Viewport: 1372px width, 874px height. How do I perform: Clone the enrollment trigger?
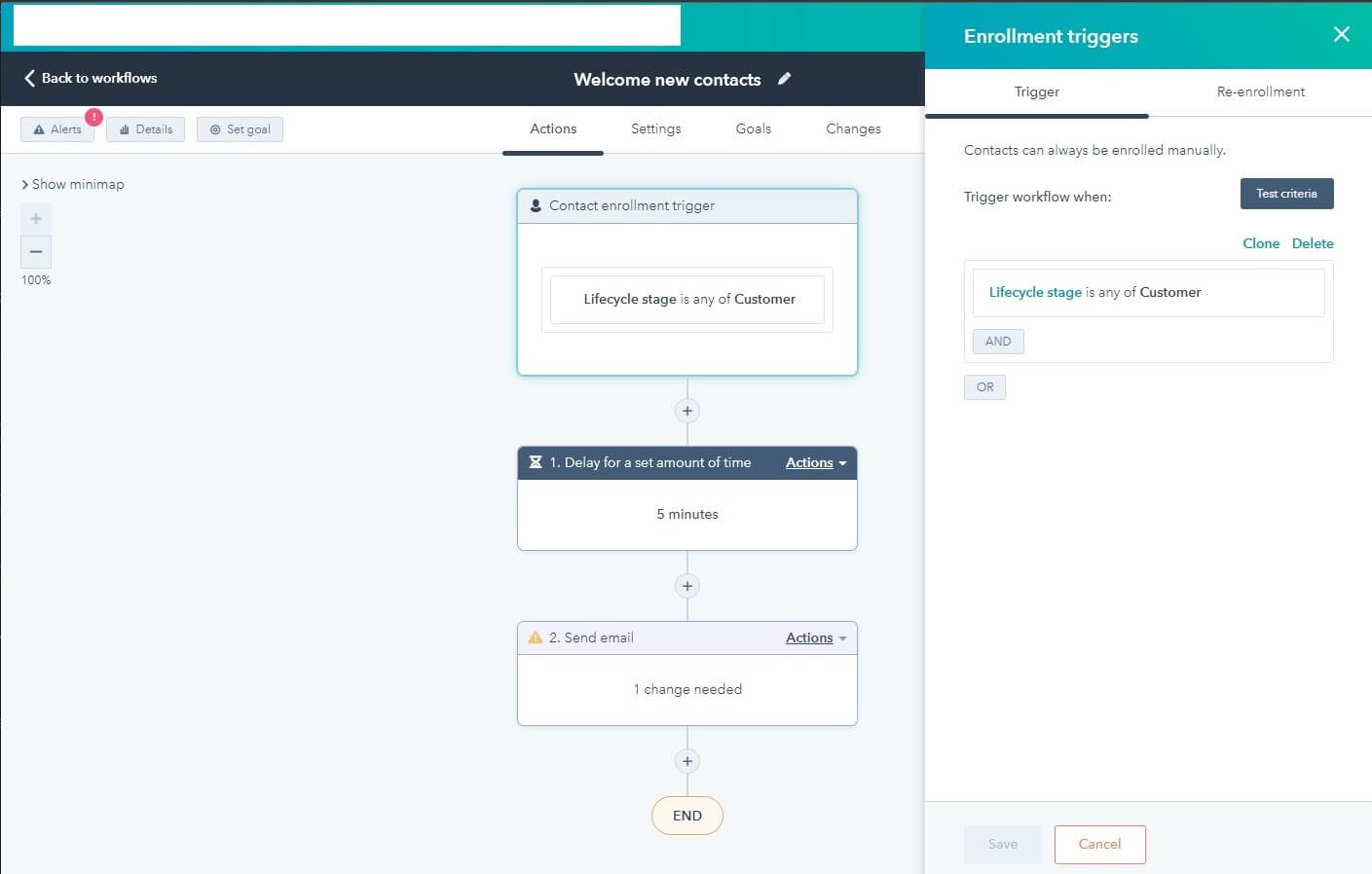coord(1261,243)
